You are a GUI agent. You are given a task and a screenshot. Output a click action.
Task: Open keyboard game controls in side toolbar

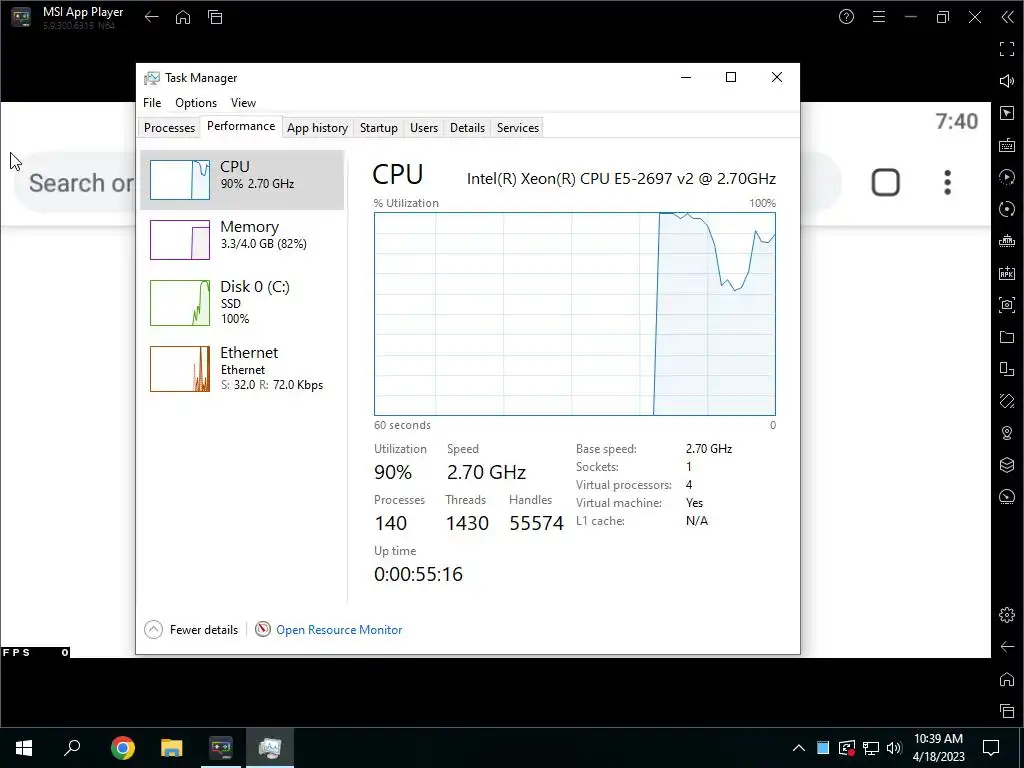point(1007,145)
